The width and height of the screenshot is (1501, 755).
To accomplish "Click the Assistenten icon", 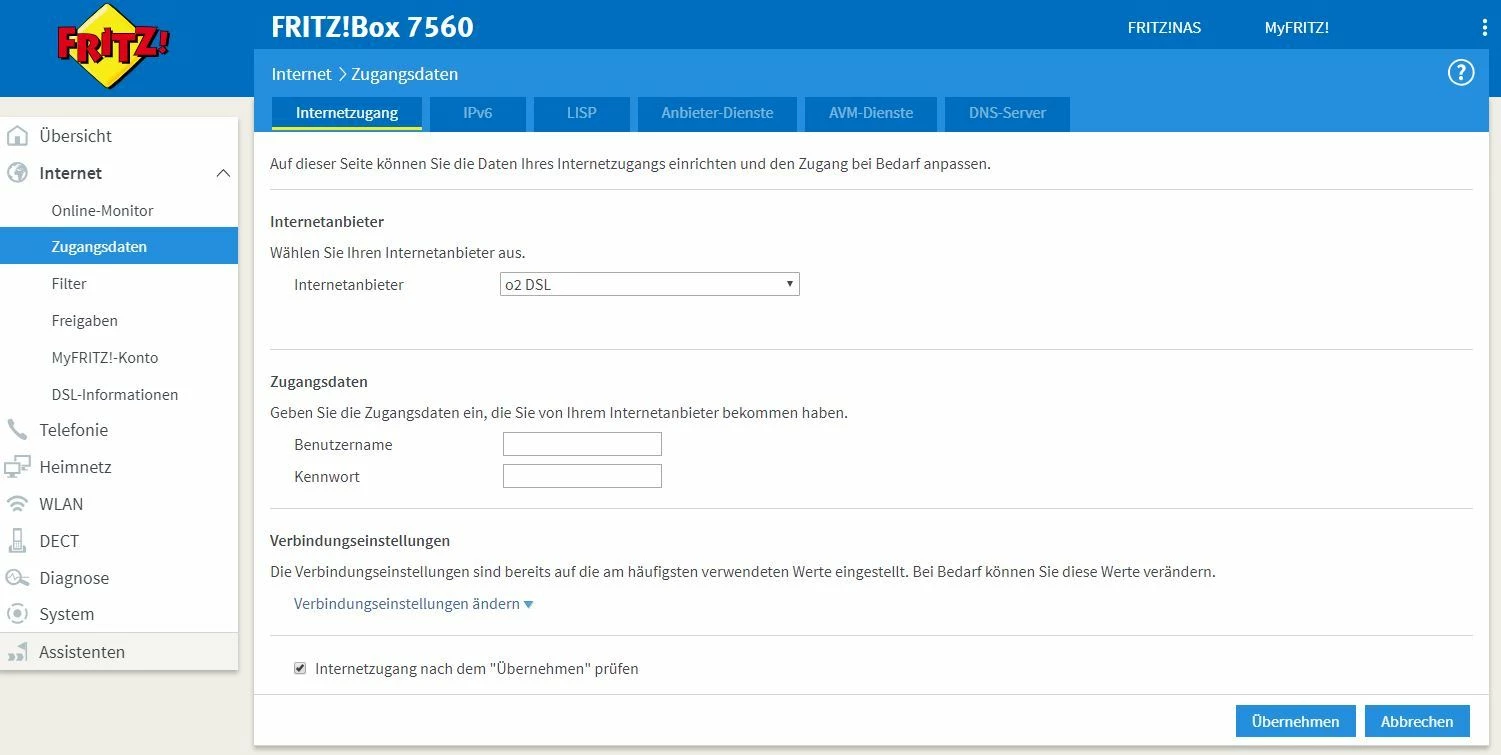I will click(17, 652).
